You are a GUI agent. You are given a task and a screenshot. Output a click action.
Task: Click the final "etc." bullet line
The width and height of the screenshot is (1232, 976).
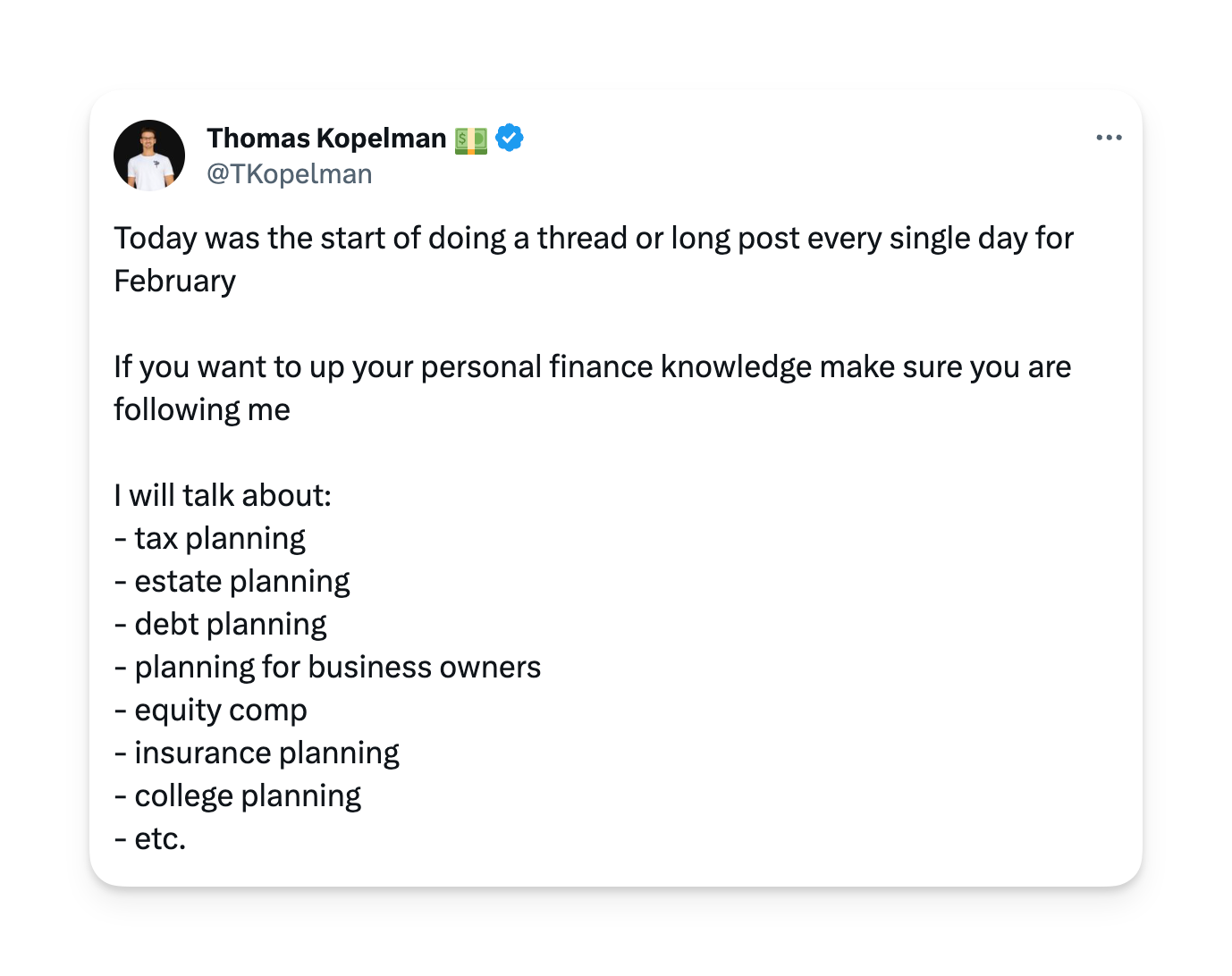150,839
